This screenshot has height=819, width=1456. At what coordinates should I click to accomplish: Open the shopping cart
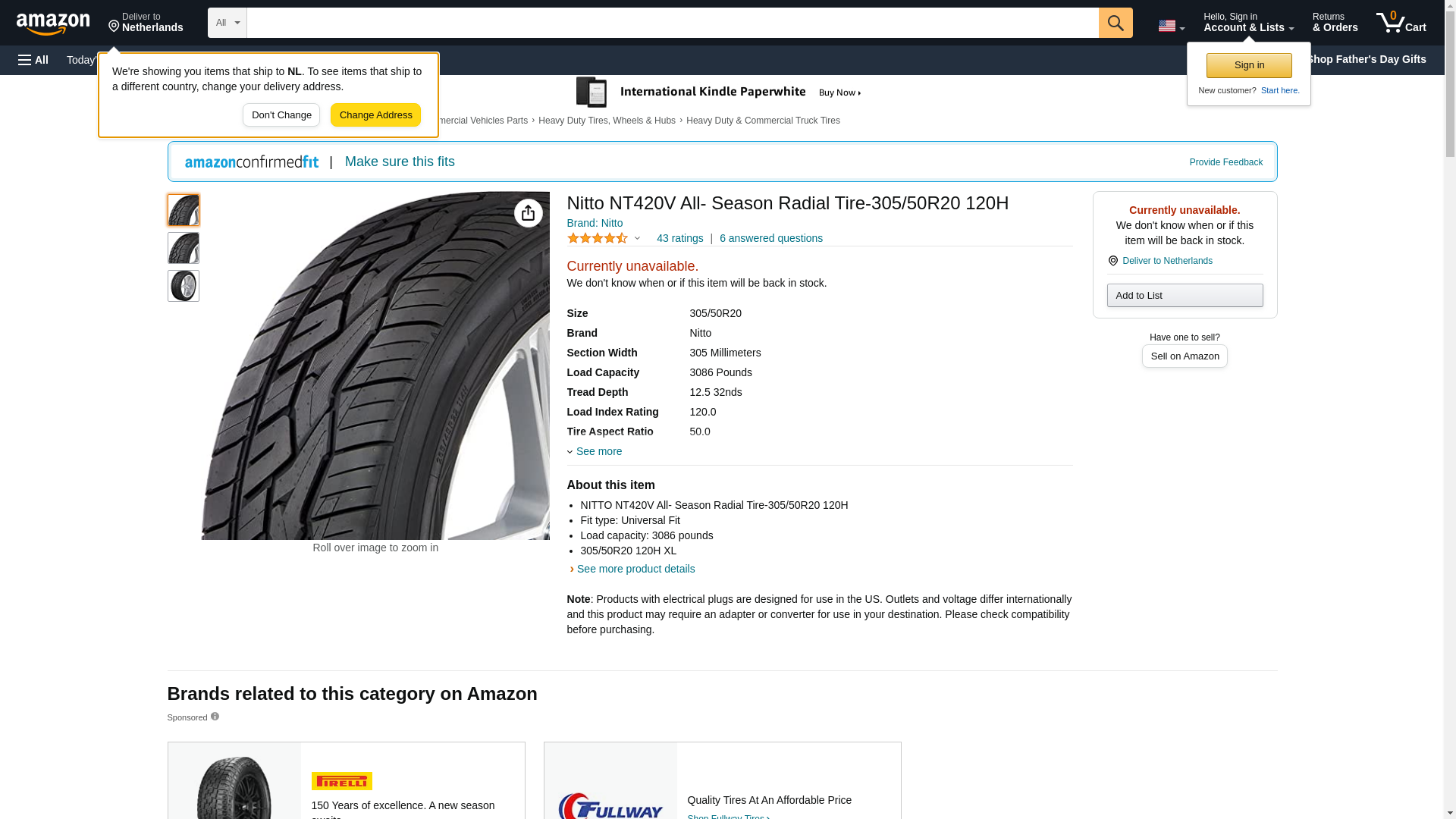(x=1401, y=23)
